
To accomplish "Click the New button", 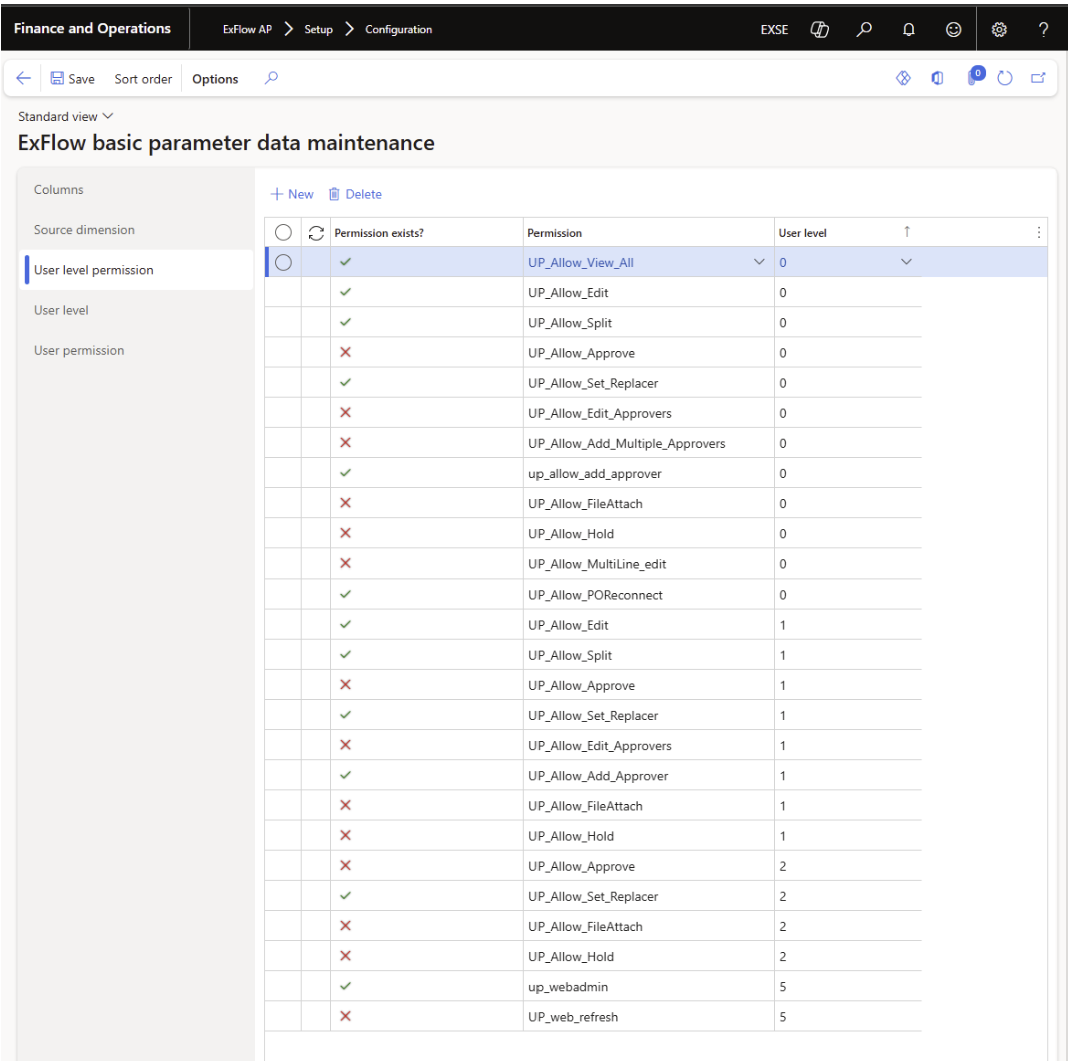I will [292, 194].
